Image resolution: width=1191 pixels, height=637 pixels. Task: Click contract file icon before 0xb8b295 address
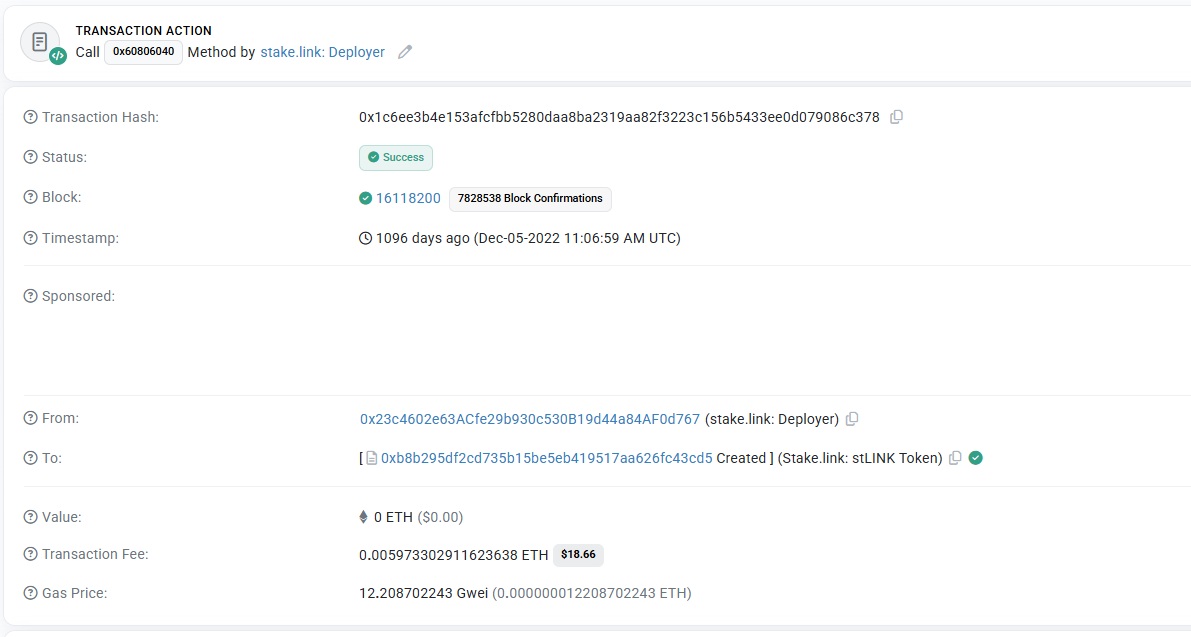point(371,458)
